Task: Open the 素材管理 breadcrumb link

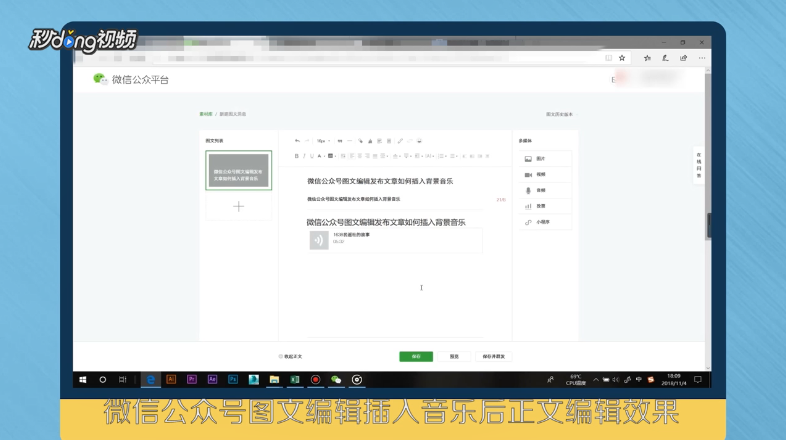Action: tap(206, 114)
